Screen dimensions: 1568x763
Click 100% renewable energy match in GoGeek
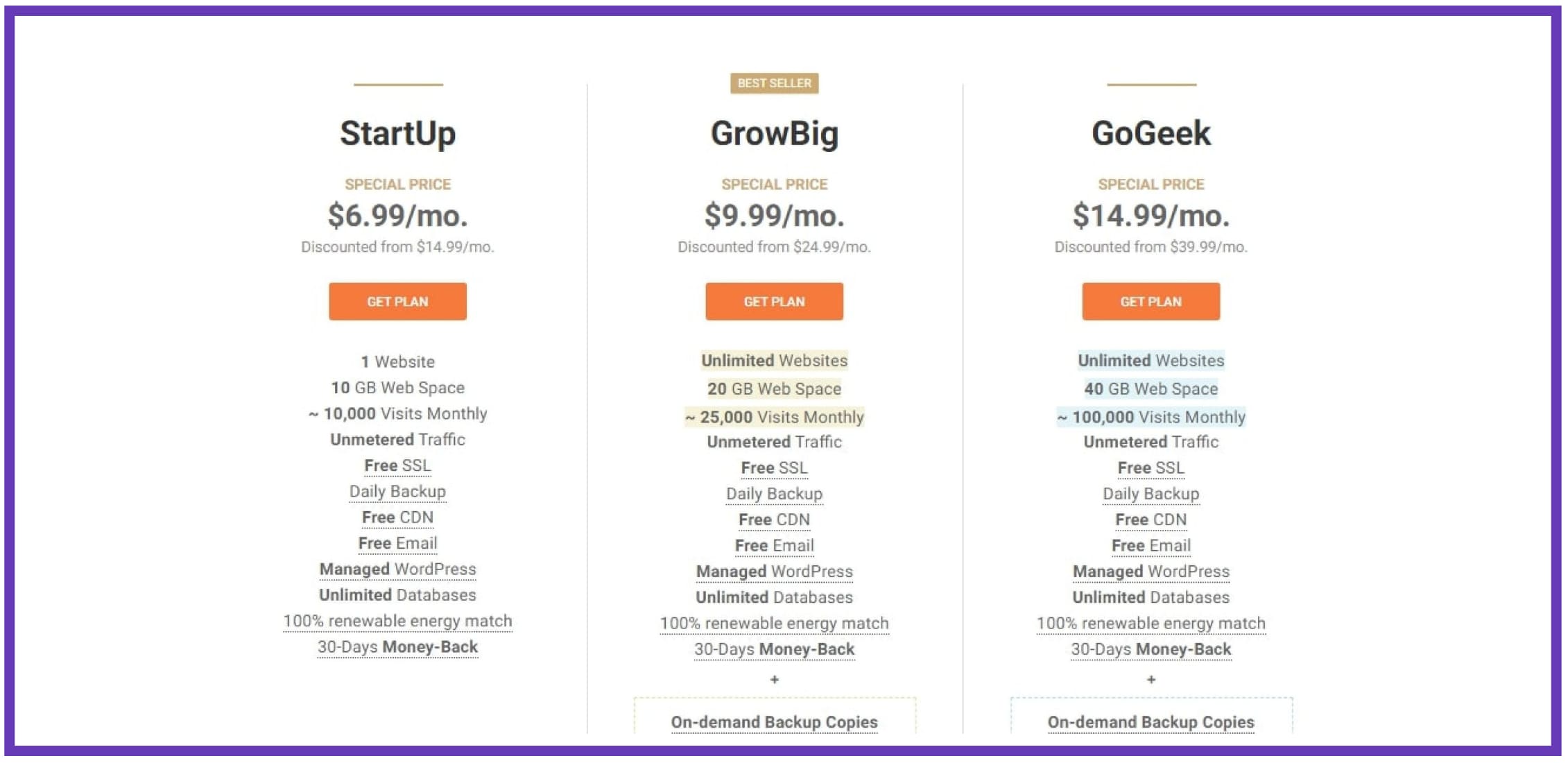[1151, 623]
